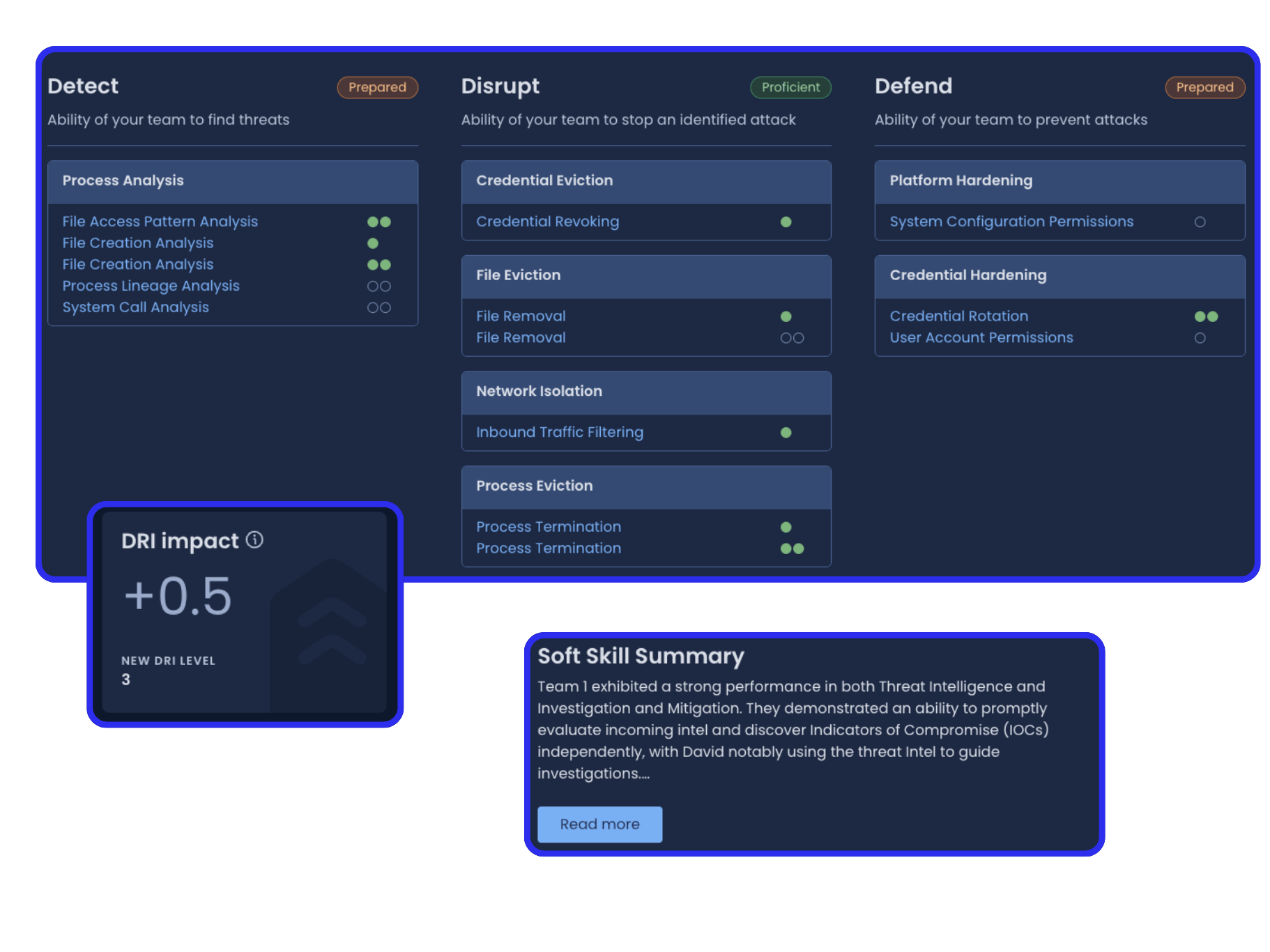The height and width of the screenshot is (952, 1270).
Task: Click the empty dot beside System Configuration Permissions
Action: [1200, 222]
